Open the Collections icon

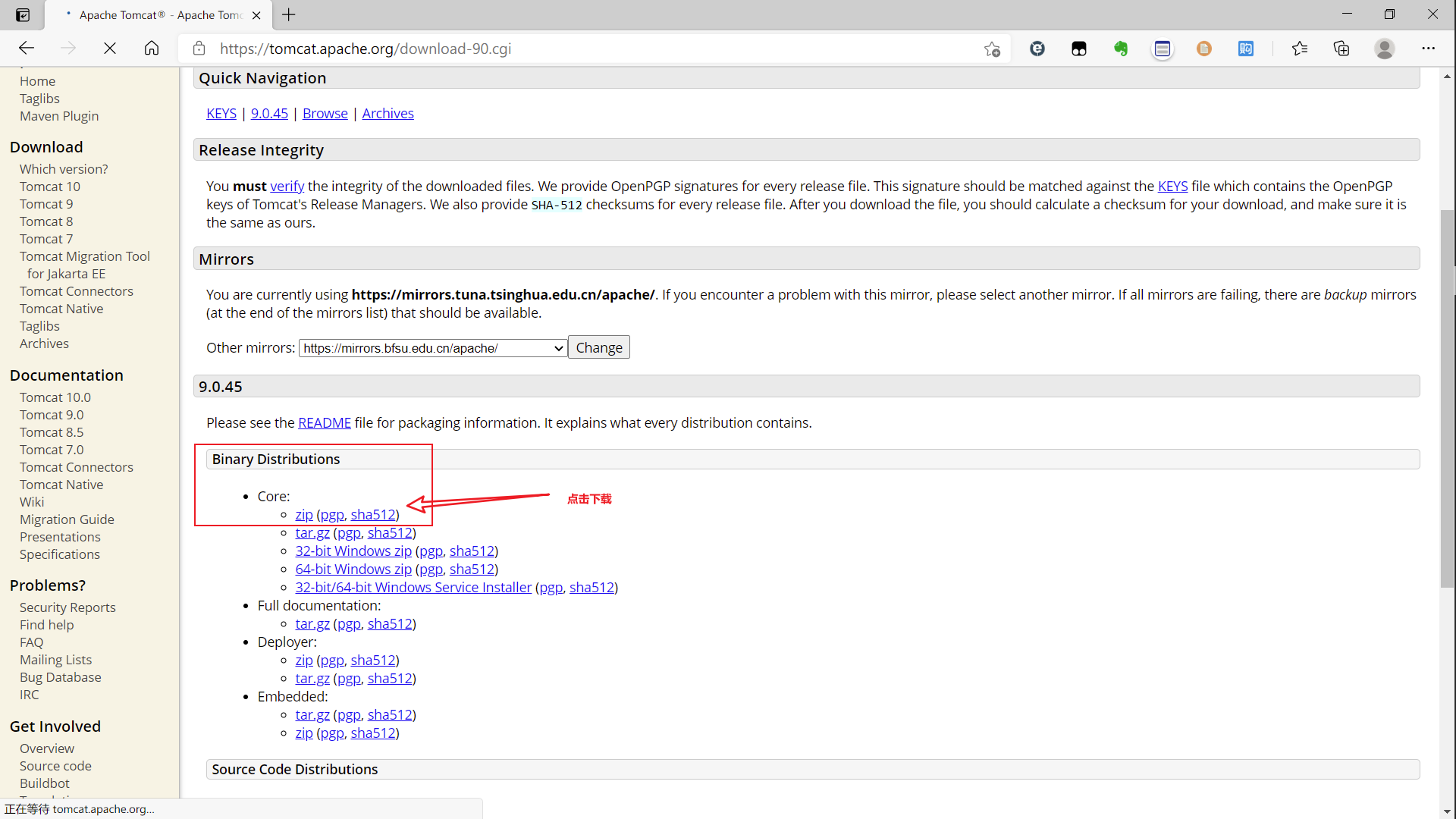tap(1341, 49)
